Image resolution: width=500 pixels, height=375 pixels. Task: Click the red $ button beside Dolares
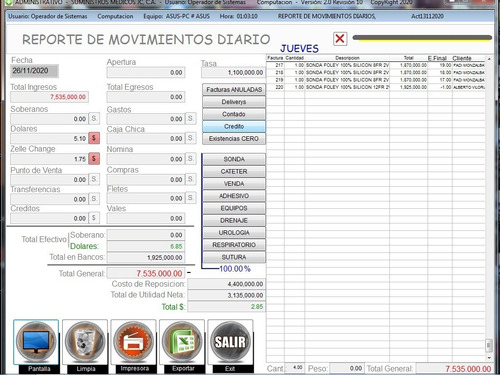coord(94,138)
